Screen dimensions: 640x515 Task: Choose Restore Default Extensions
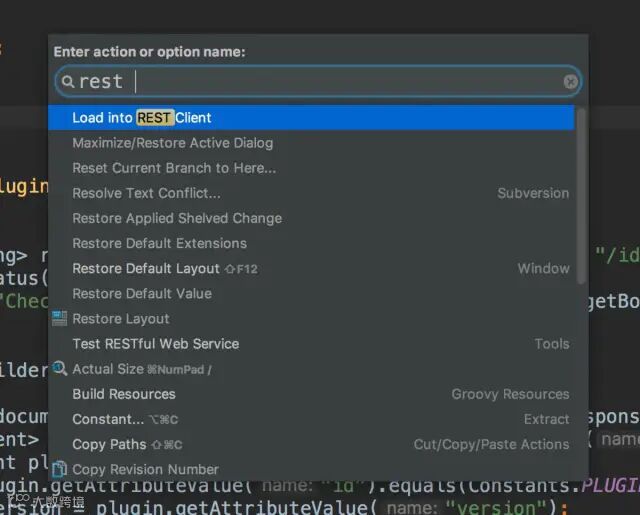point(311,243)
